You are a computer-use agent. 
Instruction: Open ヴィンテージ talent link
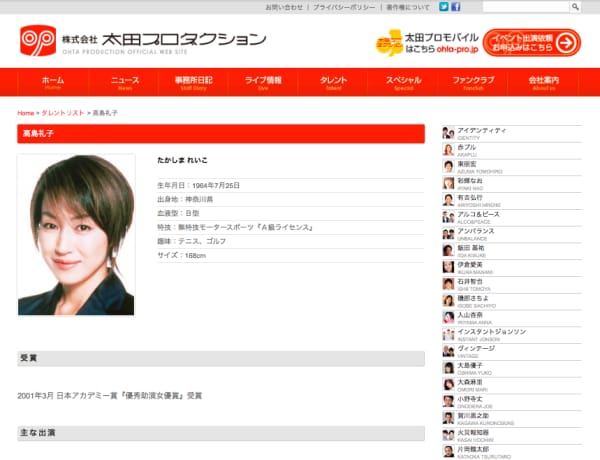point(476,348)
